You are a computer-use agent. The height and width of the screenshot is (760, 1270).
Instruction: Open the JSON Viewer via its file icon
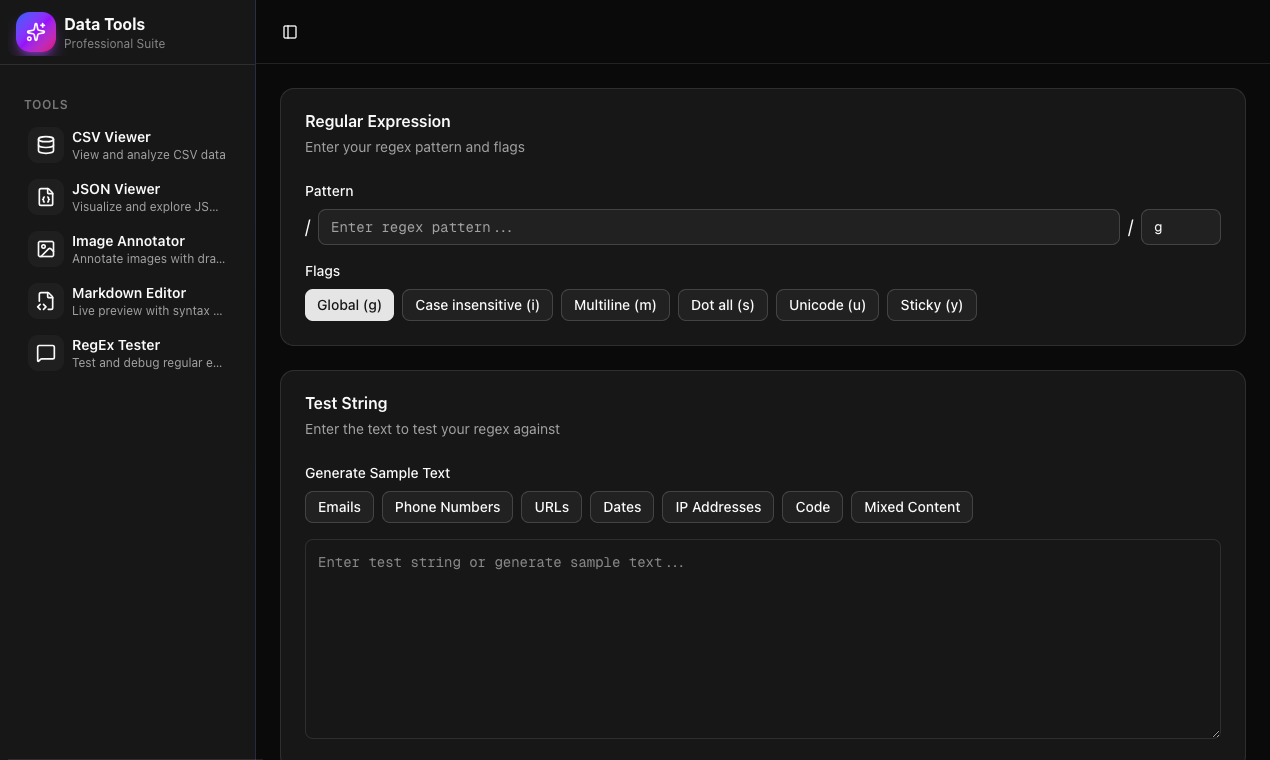(x=45, y=196)
